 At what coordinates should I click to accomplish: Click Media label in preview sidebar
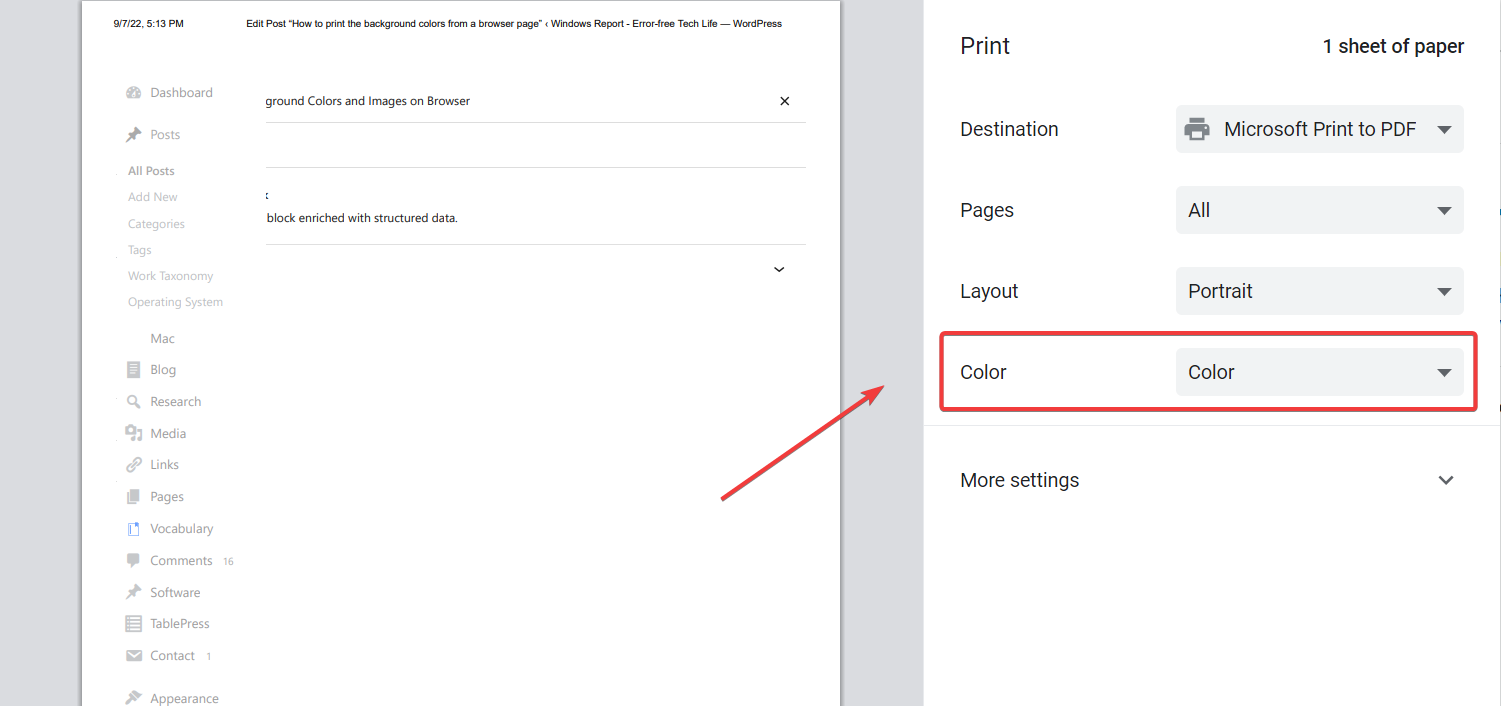click(x=168, y=434)
